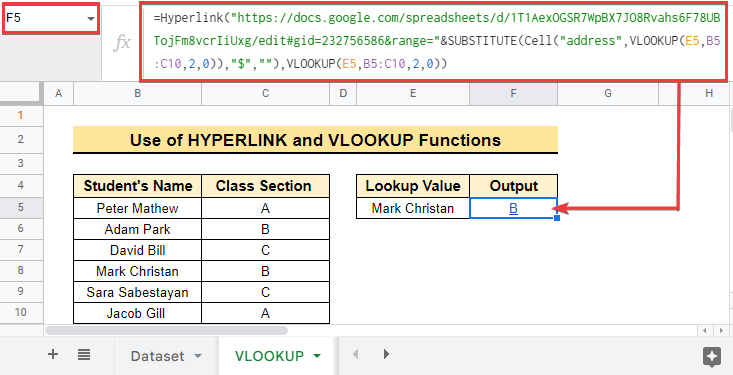Click the Class Section header cell
The width and height of the screenshot is (733, 375).
pyautogui.click(x=266, y=186)
